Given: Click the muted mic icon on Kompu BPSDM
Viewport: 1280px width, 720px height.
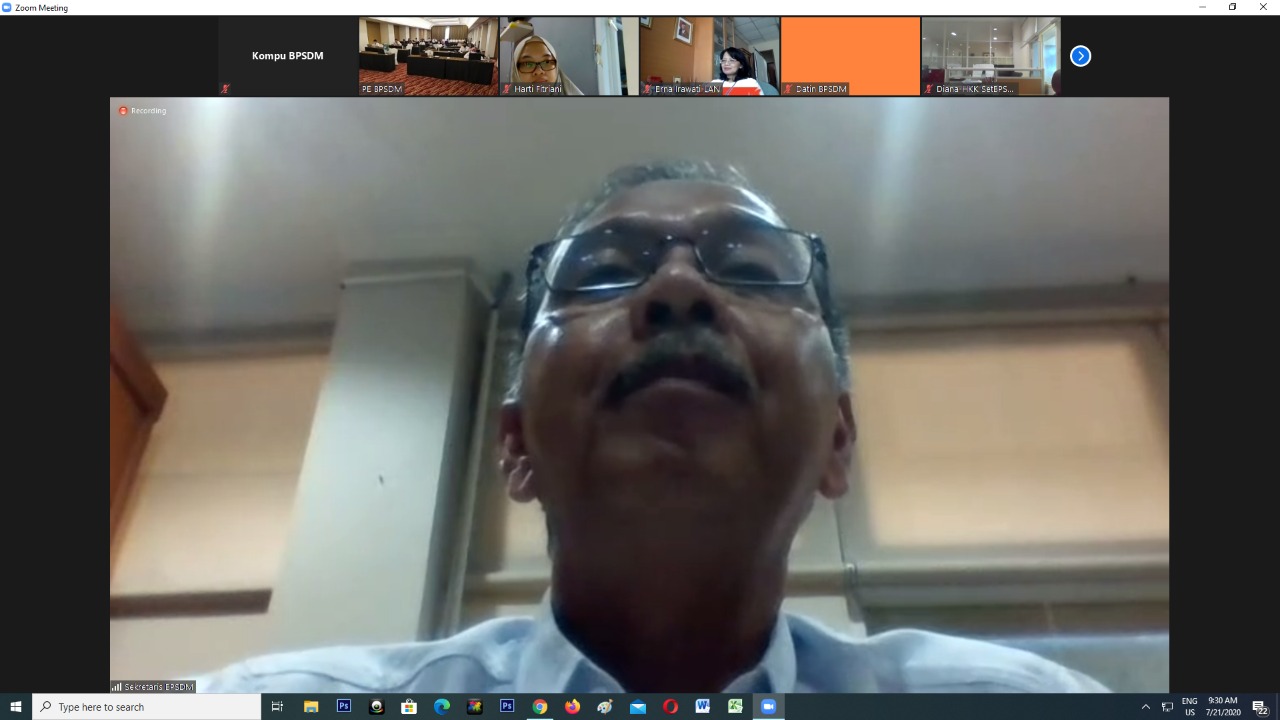Looking at the screenshot, I should coord(225,89).
